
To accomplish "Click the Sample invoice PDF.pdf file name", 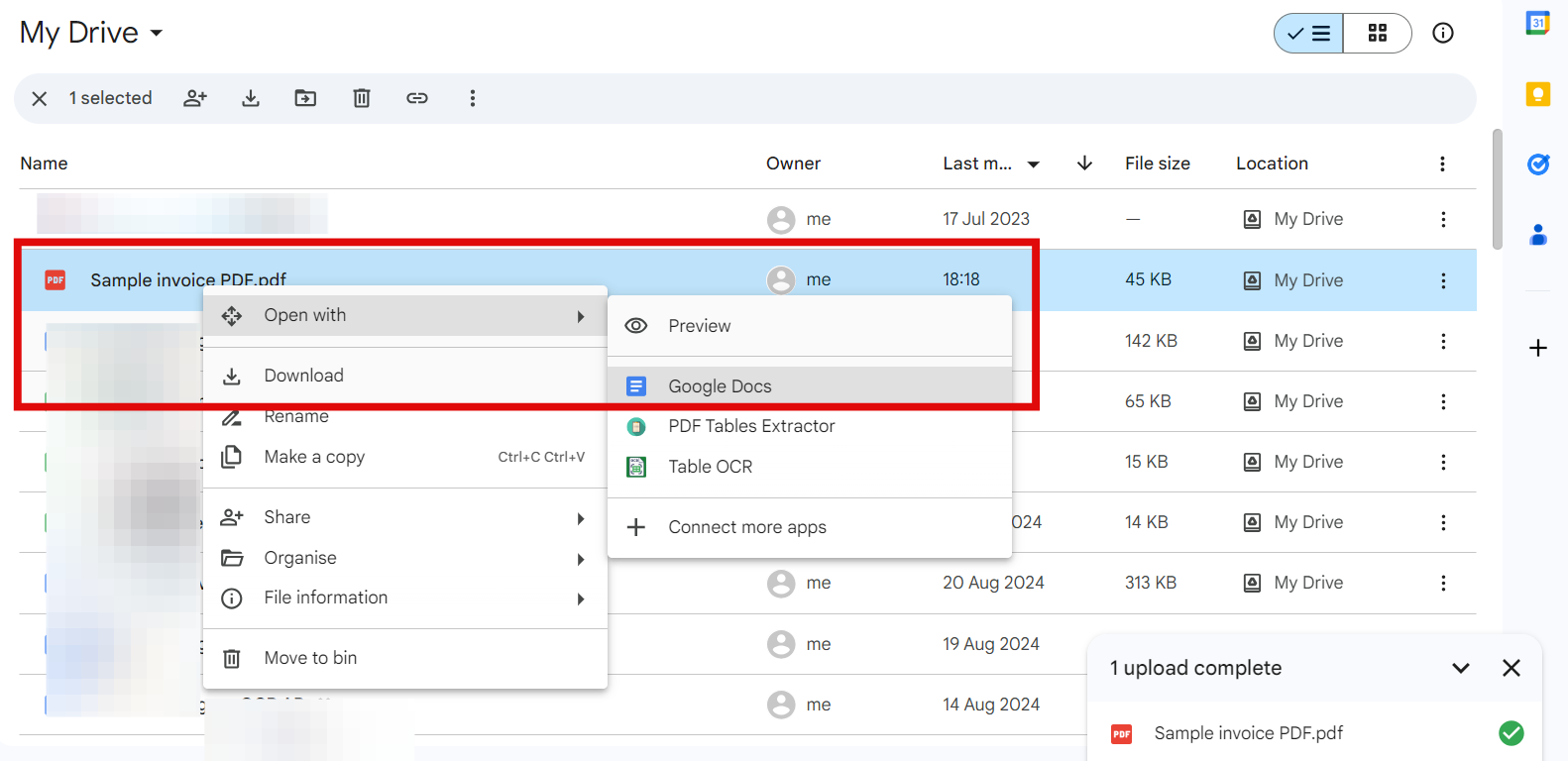I will 188,280.
